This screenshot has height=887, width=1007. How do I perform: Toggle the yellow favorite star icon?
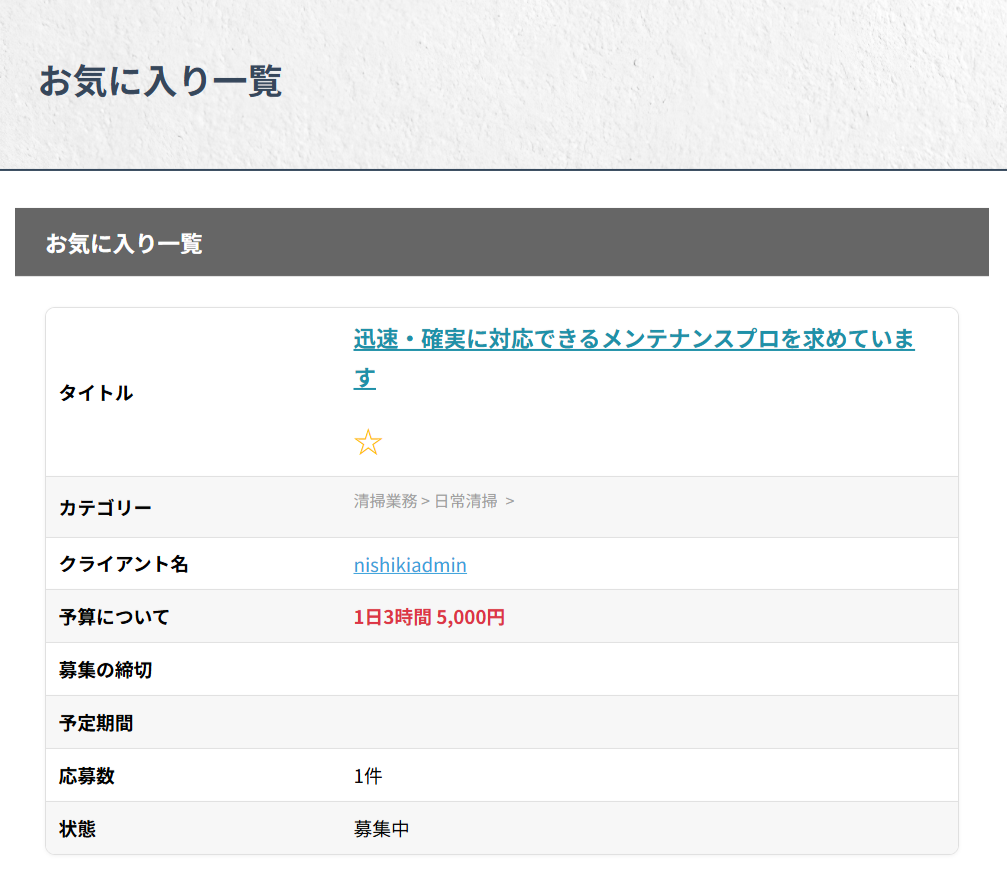coord(368,443)
